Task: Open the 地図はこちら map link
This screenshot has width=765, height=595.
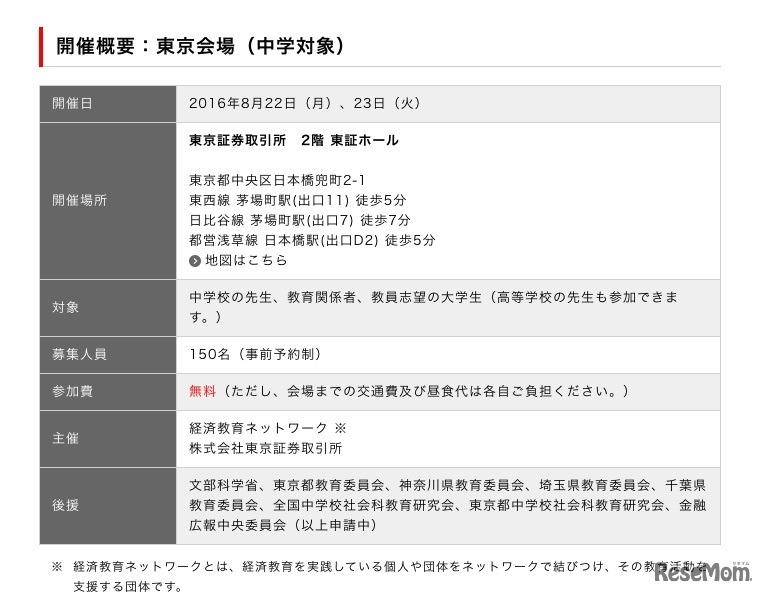Action: [246, 260]
